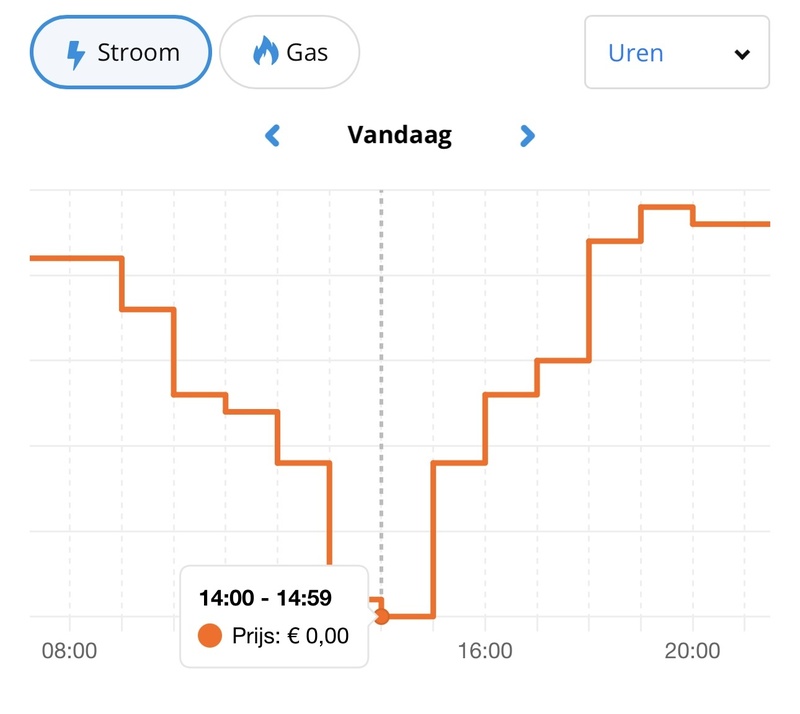The image size is (800, 714).
Task: Go to next day with right arrow
Action: pos(528,135)
